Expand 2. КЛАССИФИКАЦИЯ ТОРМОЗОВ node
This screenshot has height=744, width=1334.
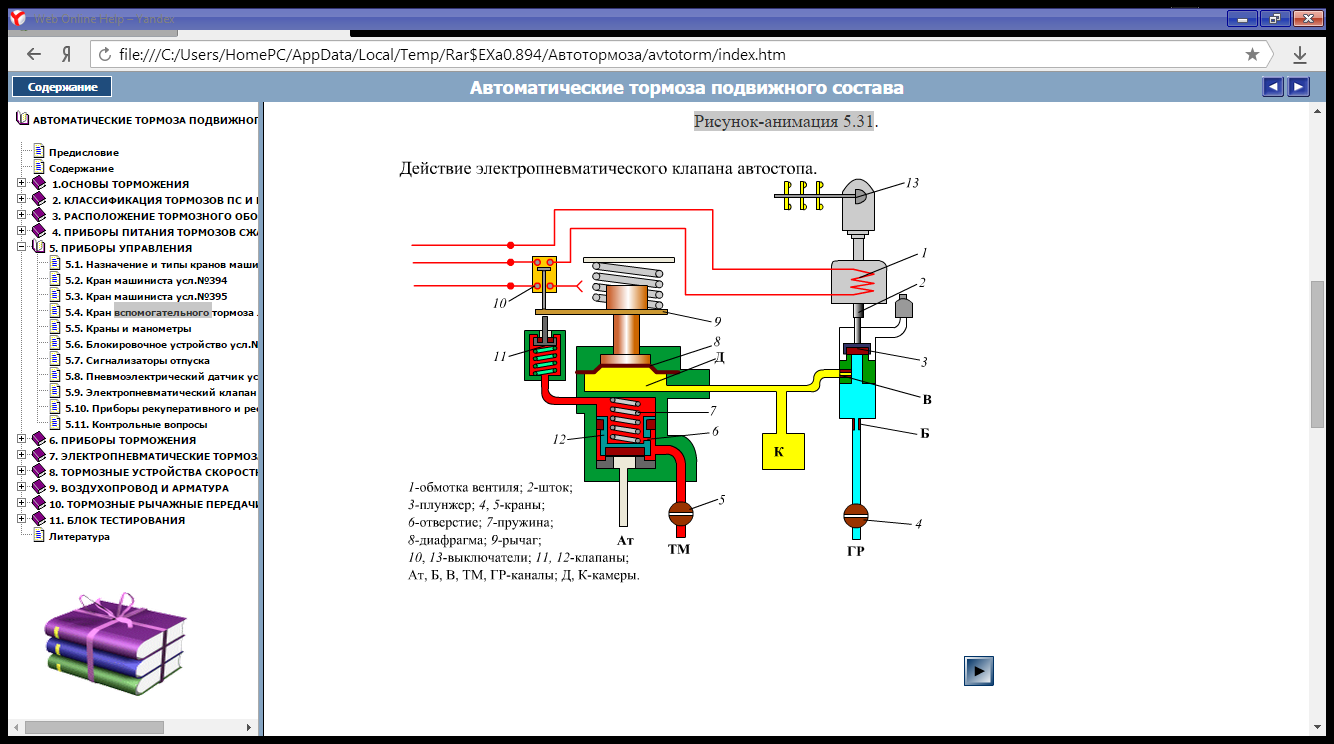click(x=22, y=200)
